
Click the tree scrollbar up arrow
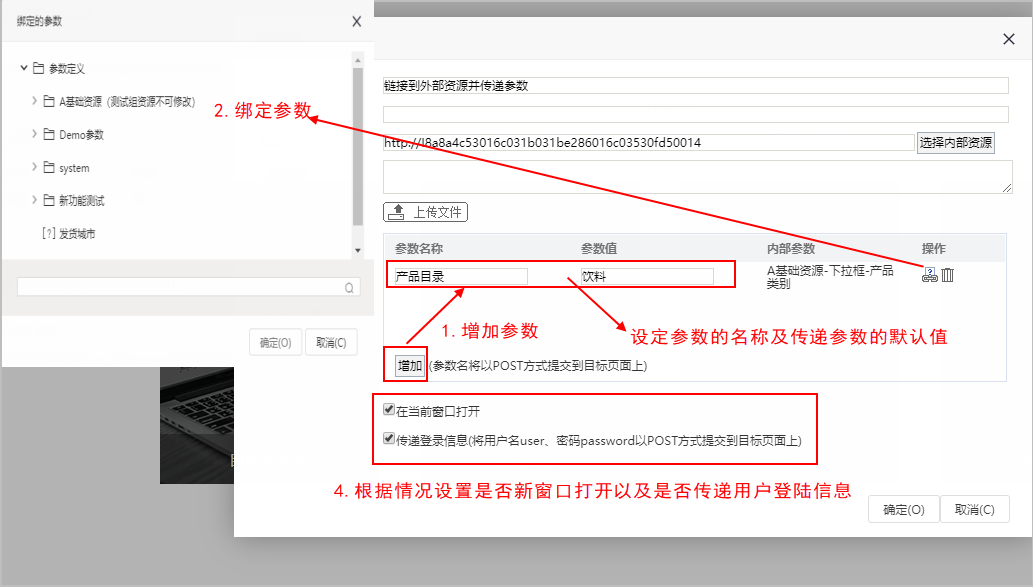point(358,60)
